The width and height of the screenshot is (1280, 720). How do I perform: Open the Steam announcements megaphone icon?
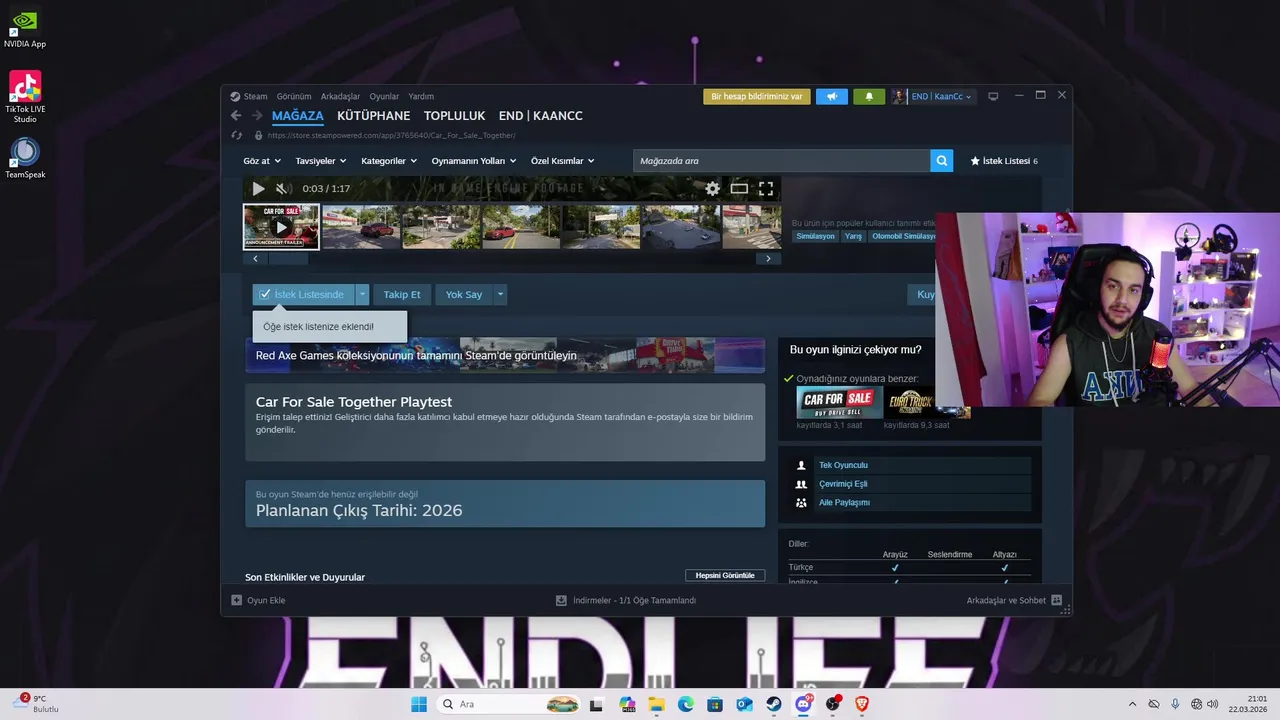point(831,96)
